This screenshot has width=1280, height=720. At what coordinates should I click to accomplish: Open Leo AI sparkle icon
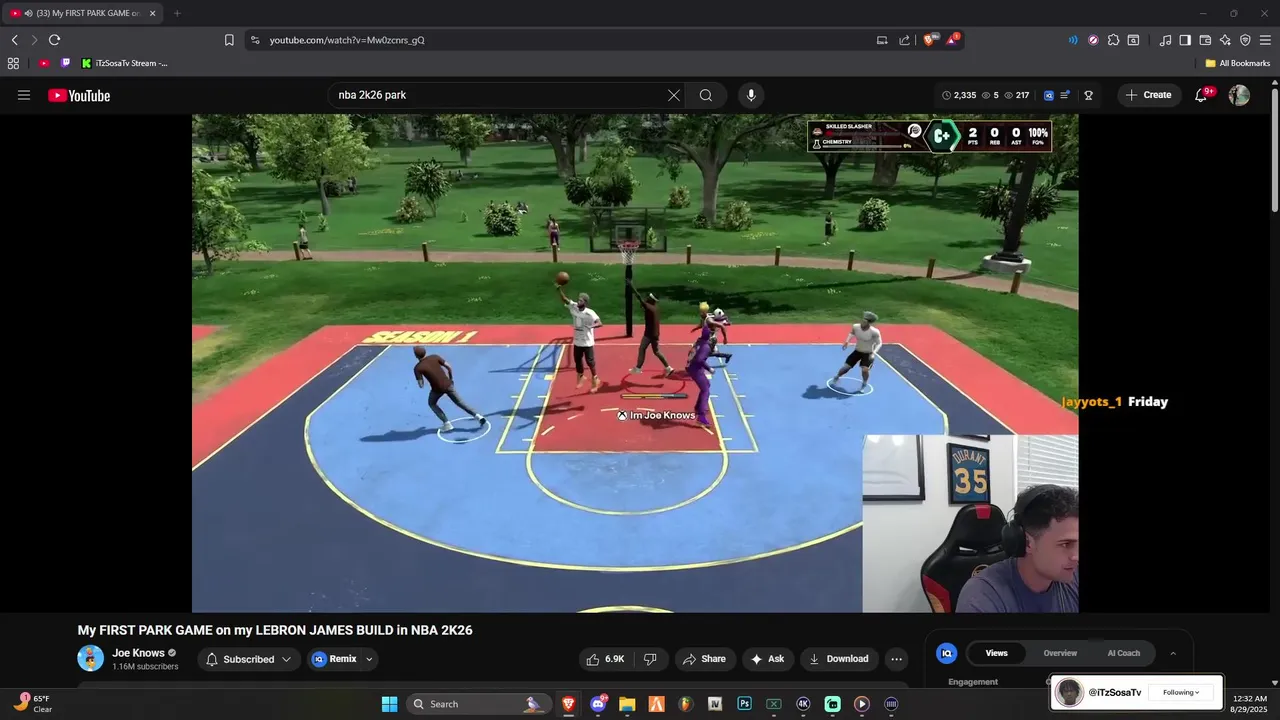point(1225,40)
